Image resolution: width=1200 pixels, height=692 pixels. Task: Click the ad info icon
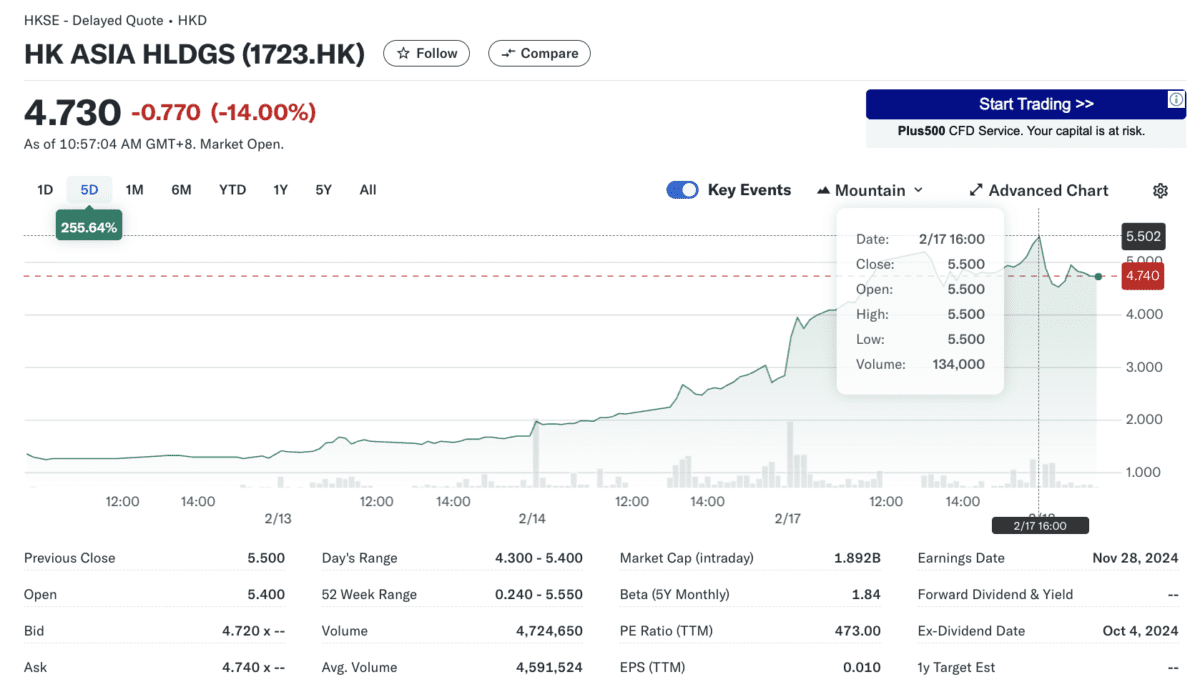pyautogui.click(x=1176, y=99)
